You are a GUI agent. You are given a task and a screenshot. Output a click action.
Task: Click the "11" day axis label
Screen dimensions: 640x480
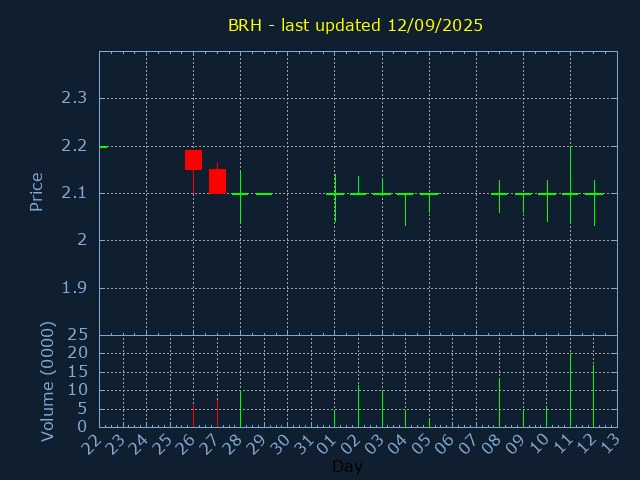pyautogui.click(x=564, y=444)
